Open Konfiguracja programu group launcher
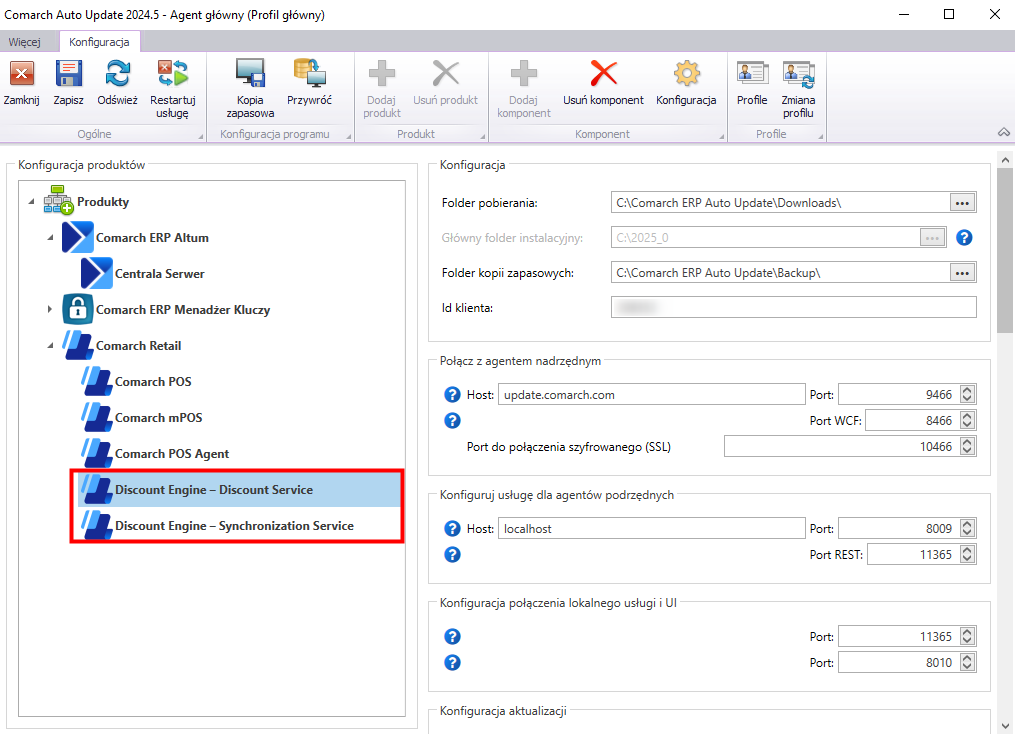The image size is (1015, 737). pyautogui.click(x=349, y=137)
